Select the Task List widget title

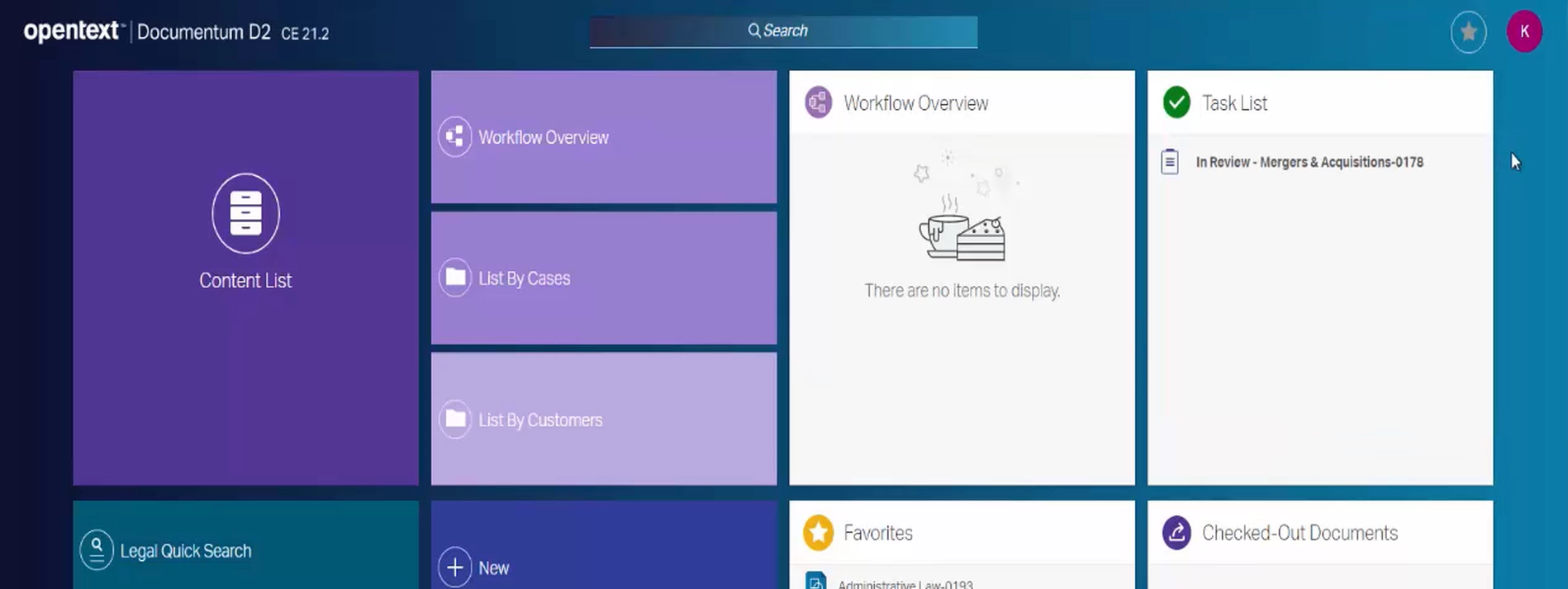coord(1234,103)
